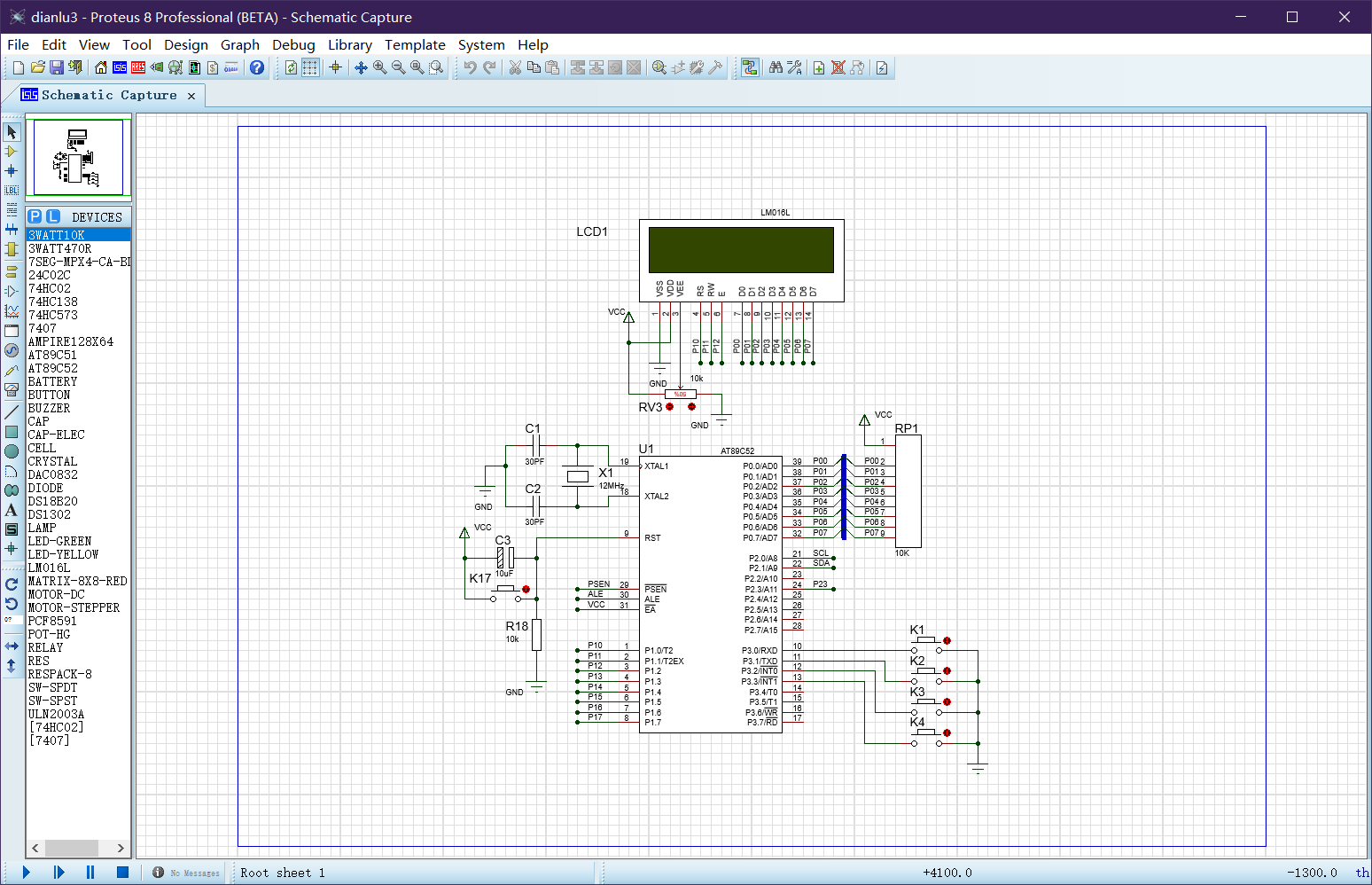Zoom in on the schematic
The image size is (1372, 885).
click(379, 67)
